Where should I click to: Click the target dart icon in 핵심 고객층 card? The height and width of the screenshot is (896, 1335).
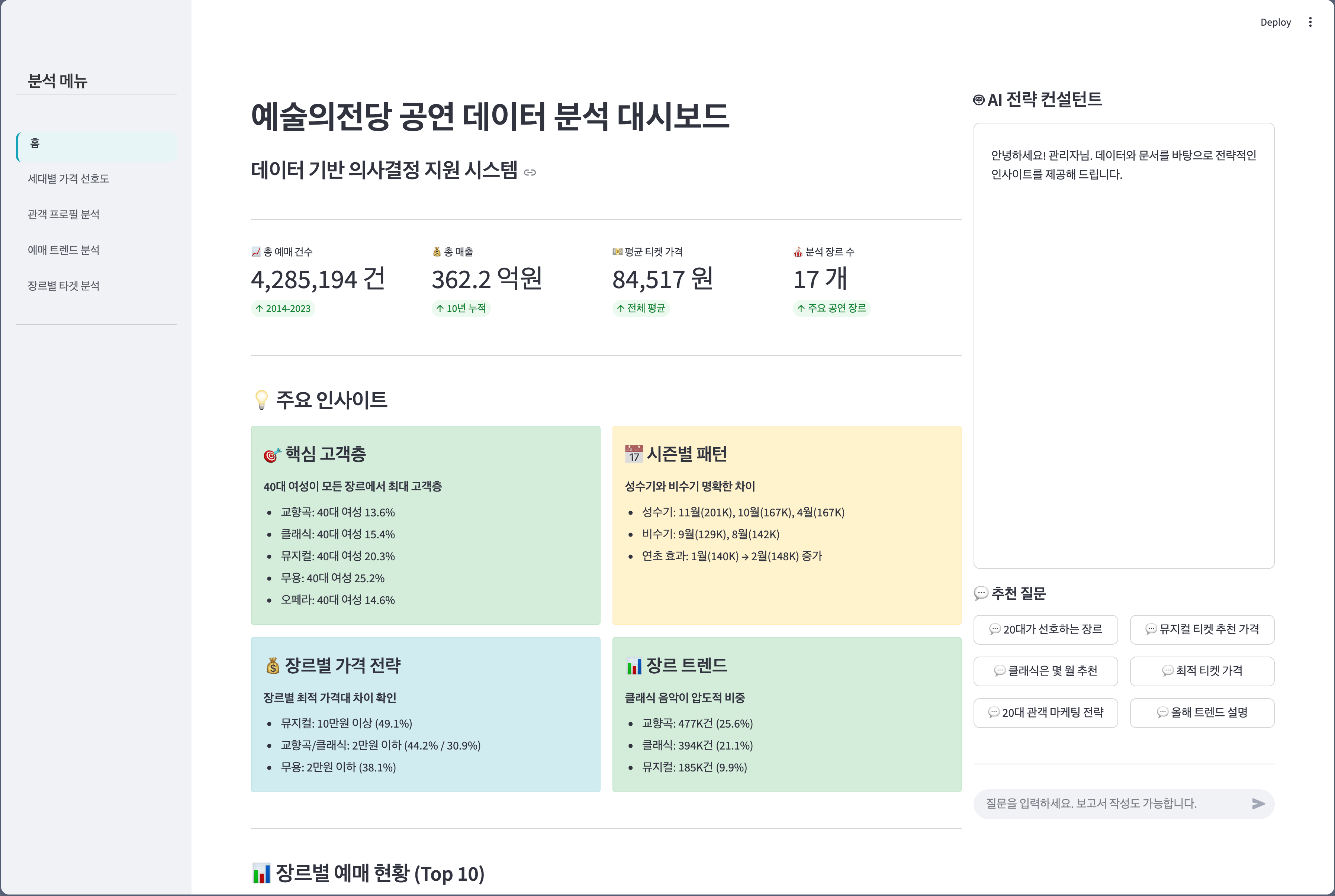[x=272, y=455]
